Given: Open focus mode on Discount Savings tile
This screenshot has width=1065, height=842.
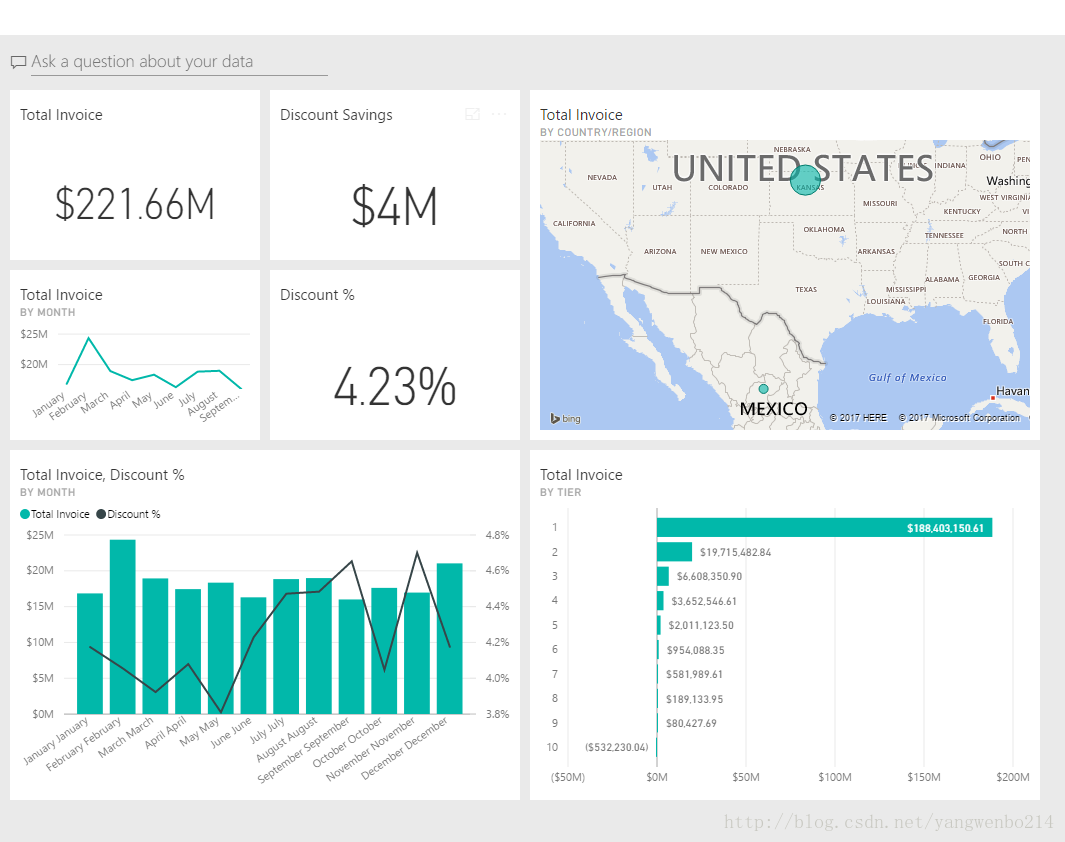Looking at the screenshot, I should (472, 114).
